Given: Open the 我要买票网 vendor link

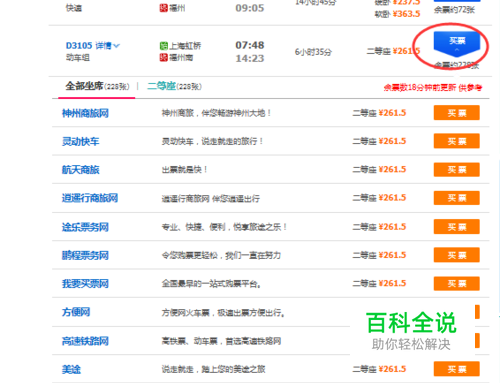Looking at the screenshot, I should [85, 284].
